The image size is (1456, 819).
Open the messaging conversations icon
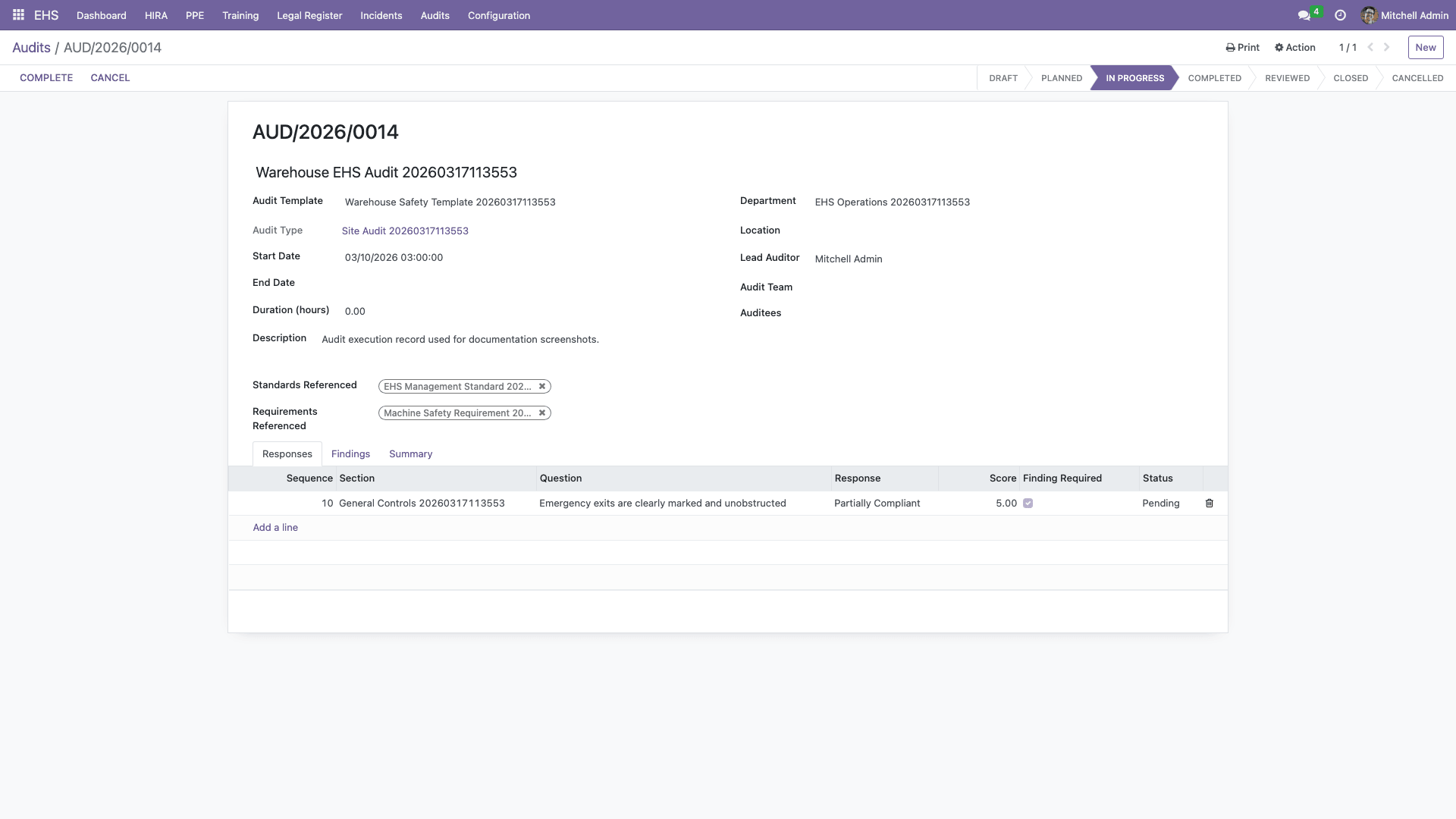click(x=1302, y=14)
